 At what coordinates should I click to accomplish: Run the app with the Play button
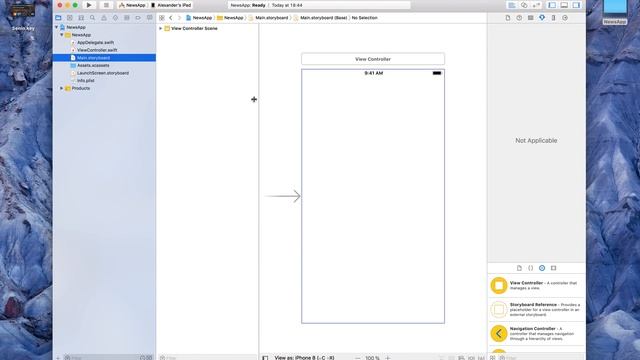click(x=89, y=5)
